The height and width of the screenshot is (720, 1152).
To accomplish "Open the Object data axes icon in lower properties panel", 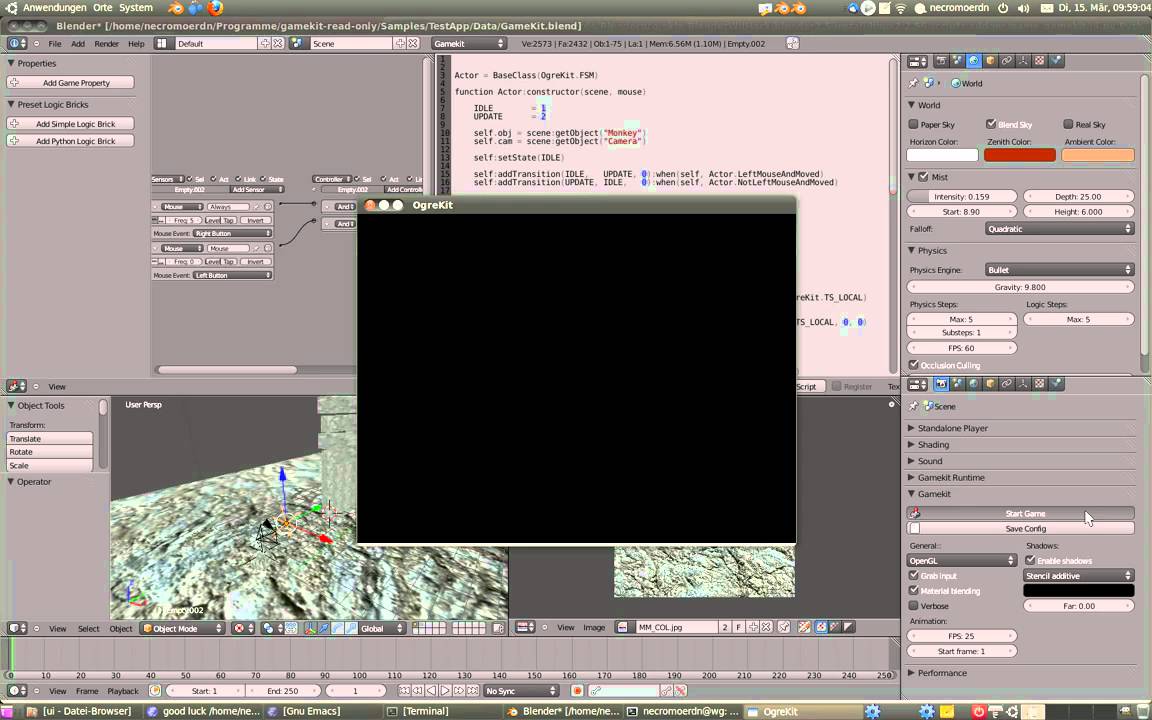I will (x=1023, y=384).
